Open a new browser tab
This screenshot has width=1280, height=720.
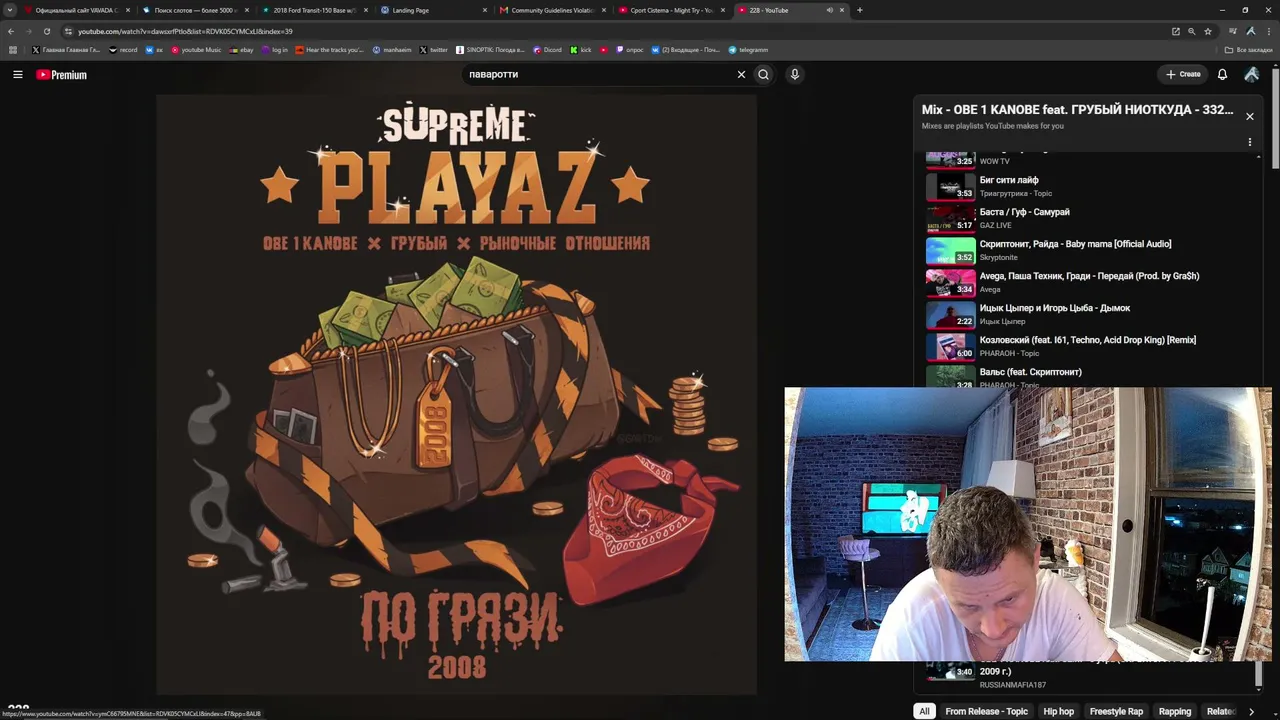point(860,10)
